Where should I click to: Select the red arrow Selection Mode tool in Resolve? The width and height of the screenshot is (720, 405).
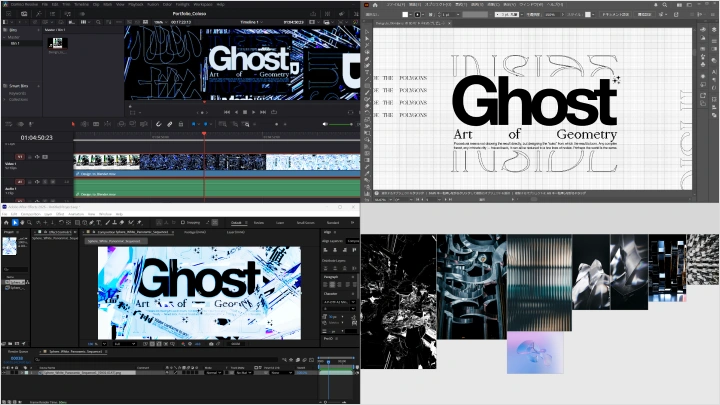(73, 124)
